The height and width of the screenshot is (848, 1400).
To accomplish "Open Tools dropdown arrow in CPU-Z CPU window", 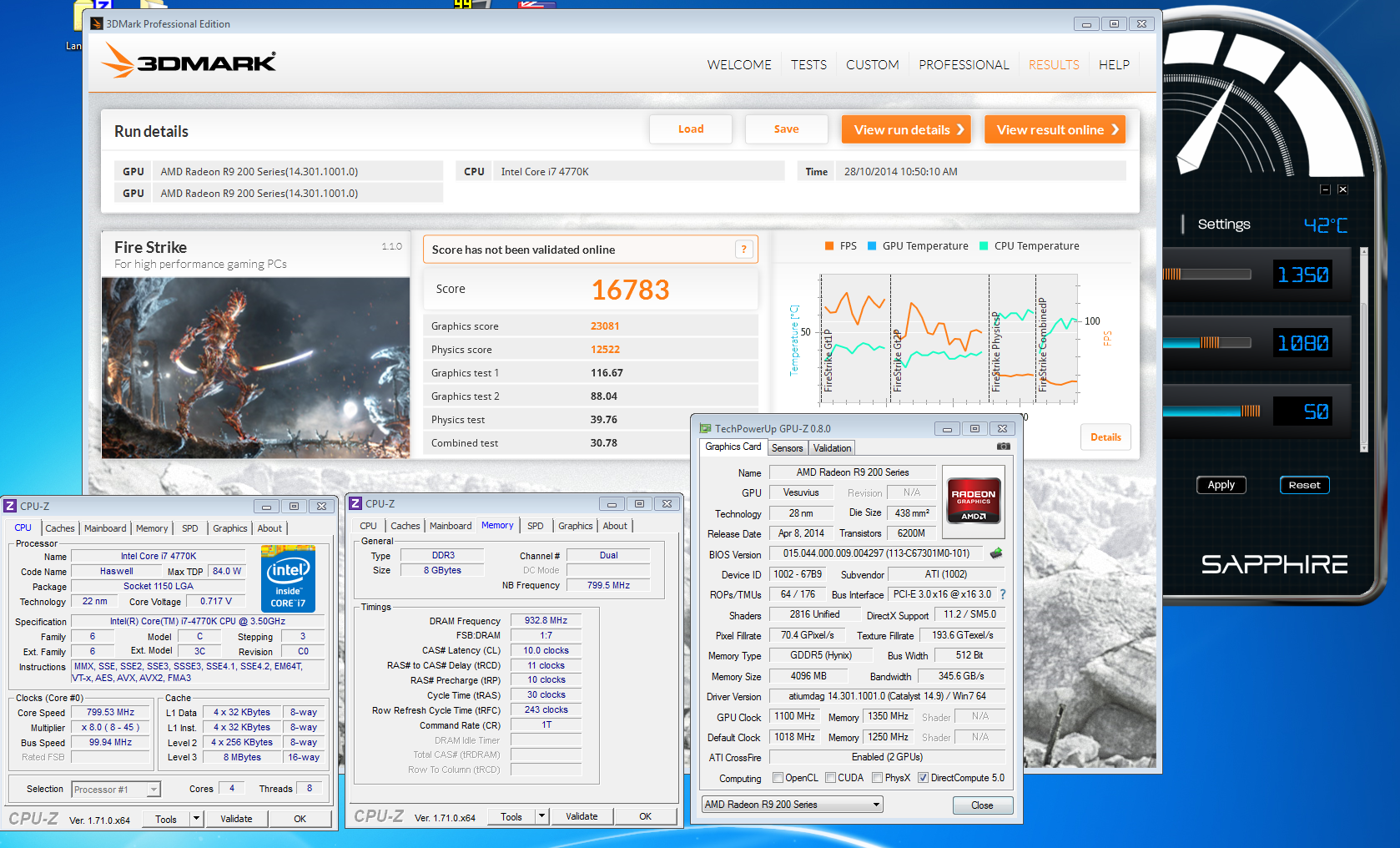I will pyautogui.click(x=197, y=819).
